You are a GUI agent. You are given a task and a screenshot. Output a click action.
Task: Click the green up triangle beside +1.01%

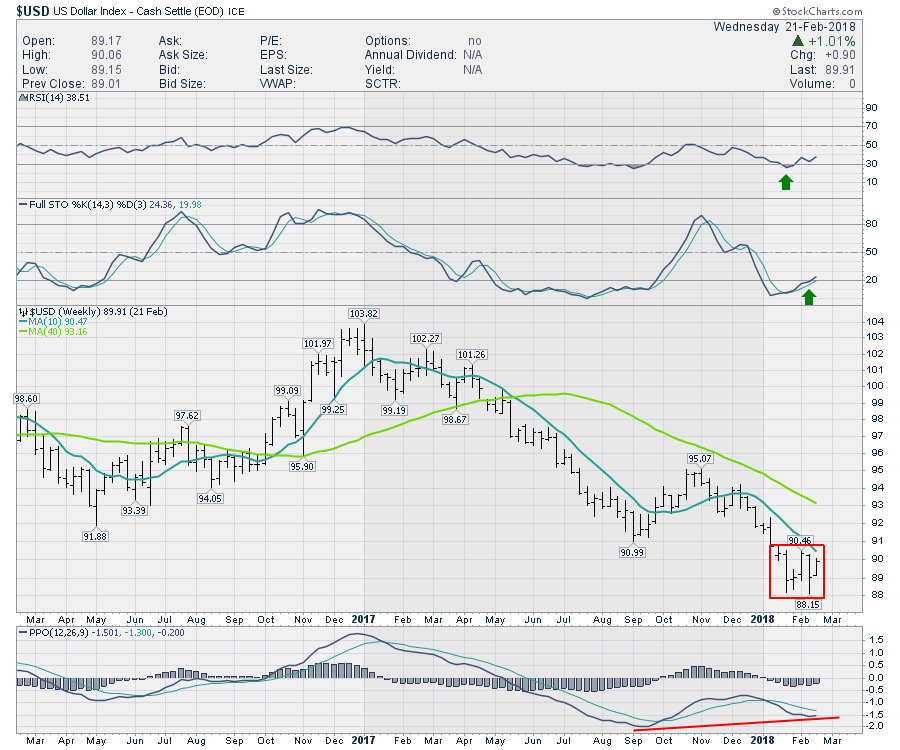797,41
